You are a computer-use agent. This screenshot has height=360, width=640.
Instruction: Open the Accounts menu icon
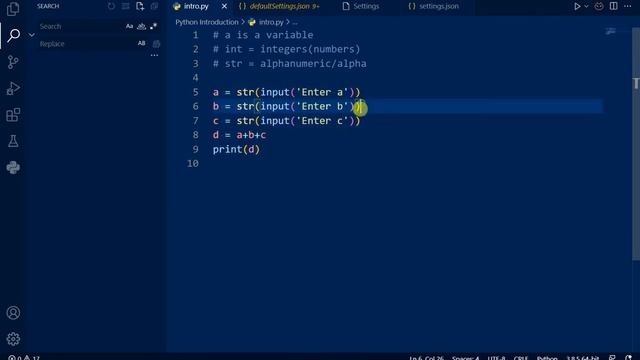coord(13,313)
